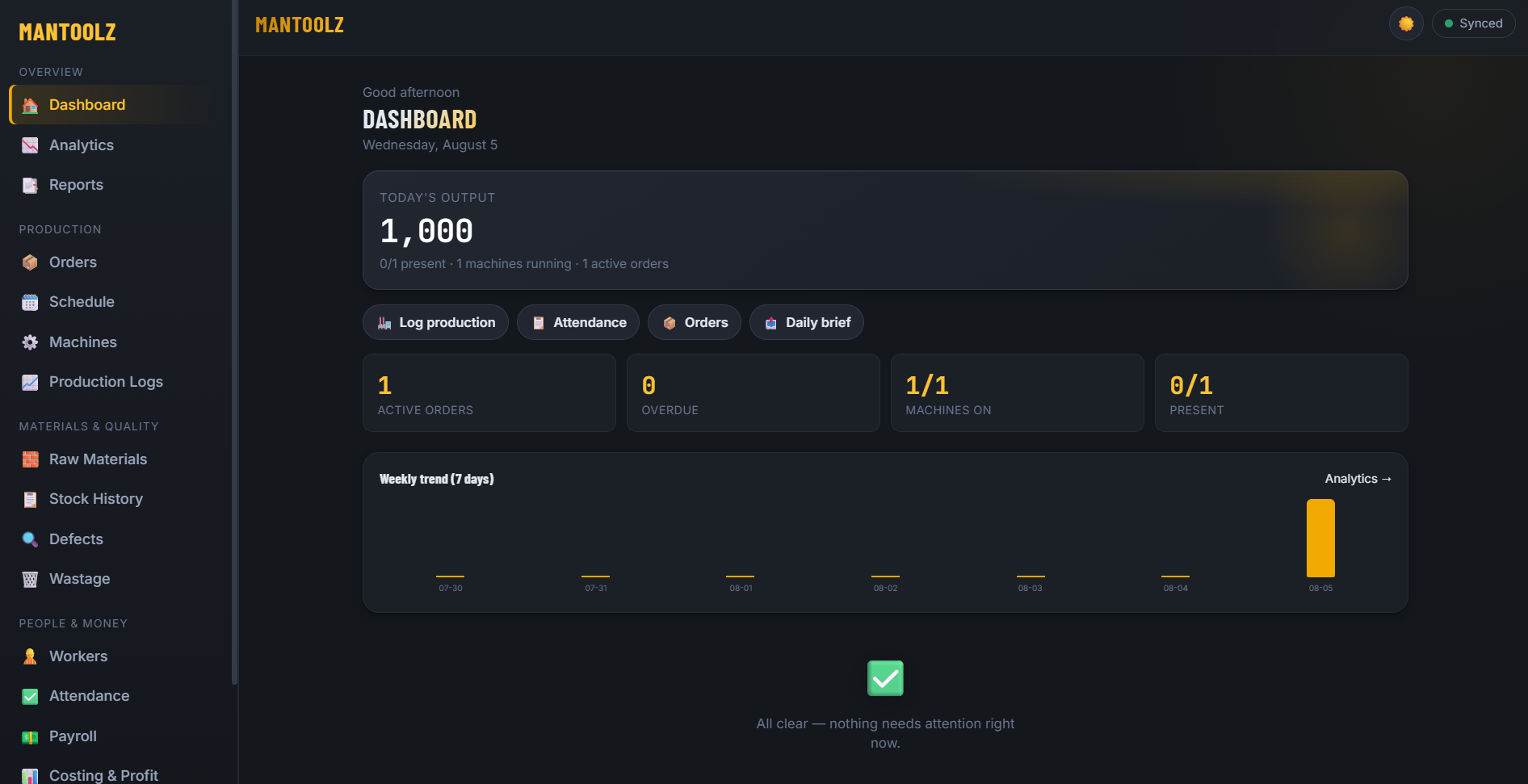Screen dimensions: 1528x784
Task: Open Reports from the sidebar
Action: click(114, 185)
